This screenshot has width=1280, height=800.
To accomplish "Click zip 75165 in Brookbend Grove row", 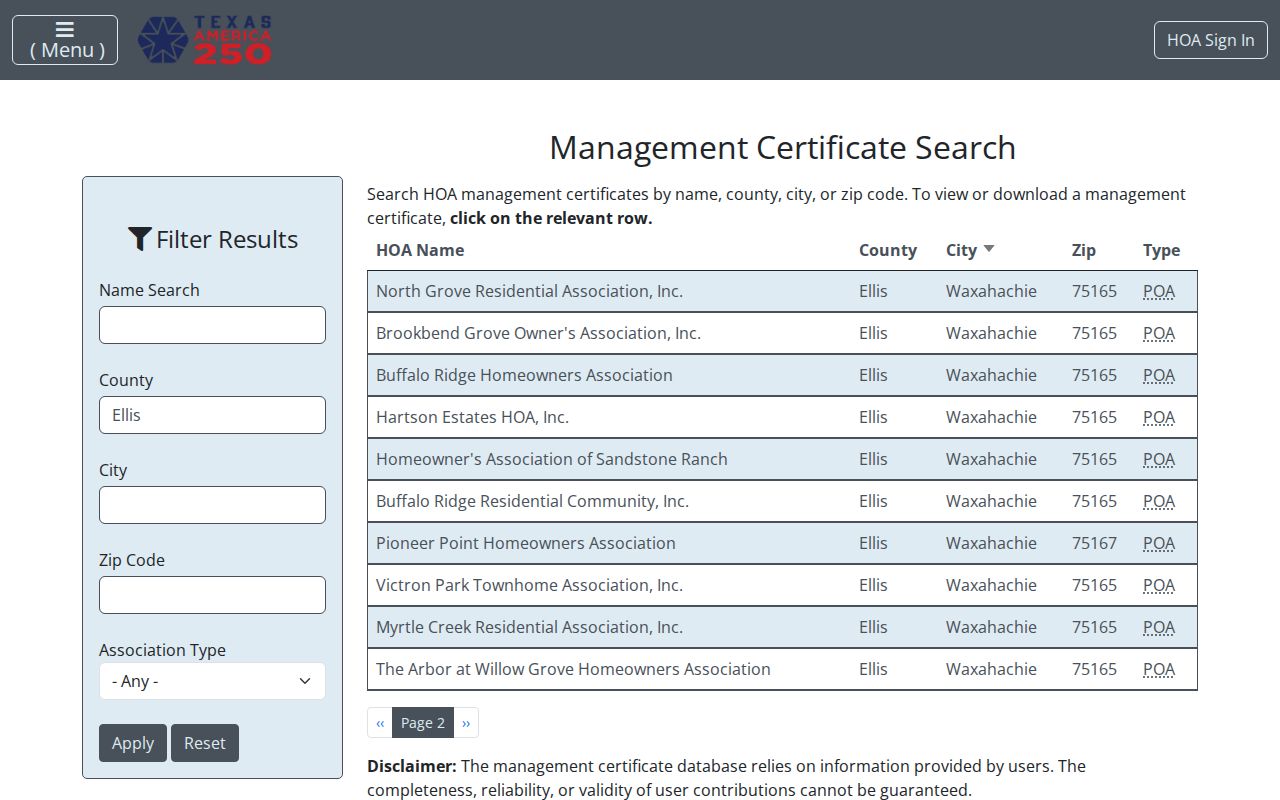I will click(1094, 333).
